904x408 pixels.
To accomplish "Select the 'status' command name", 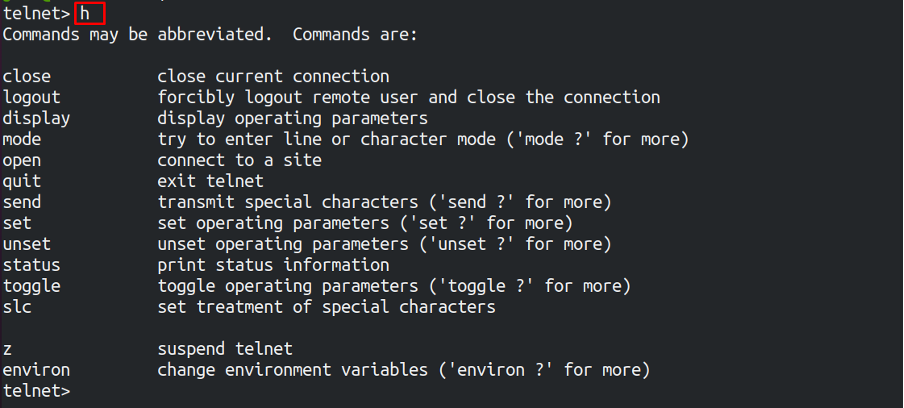I will point(32,265).
